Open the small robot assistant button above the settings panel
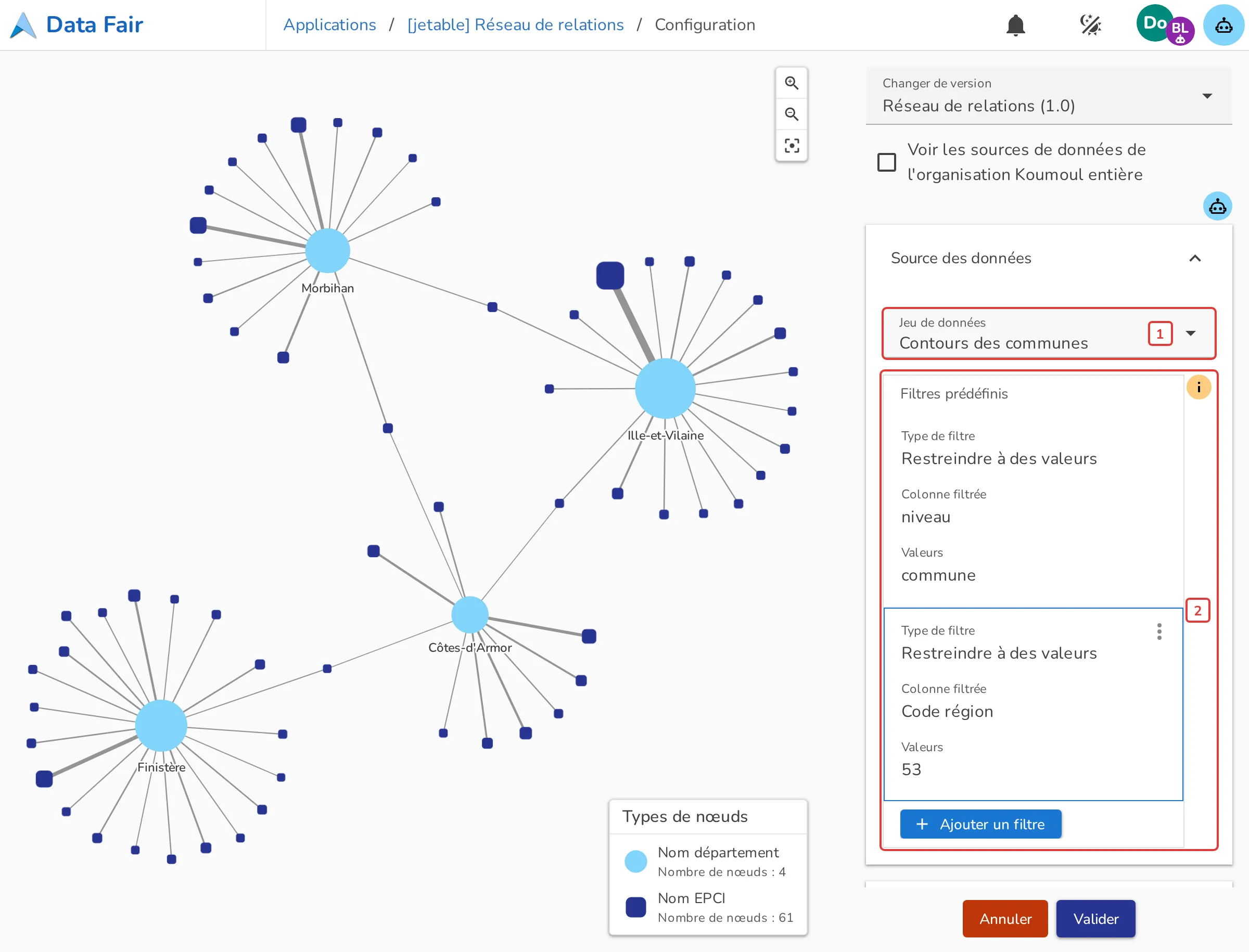Viewport: 1249px width, 952px height. 1217,206
